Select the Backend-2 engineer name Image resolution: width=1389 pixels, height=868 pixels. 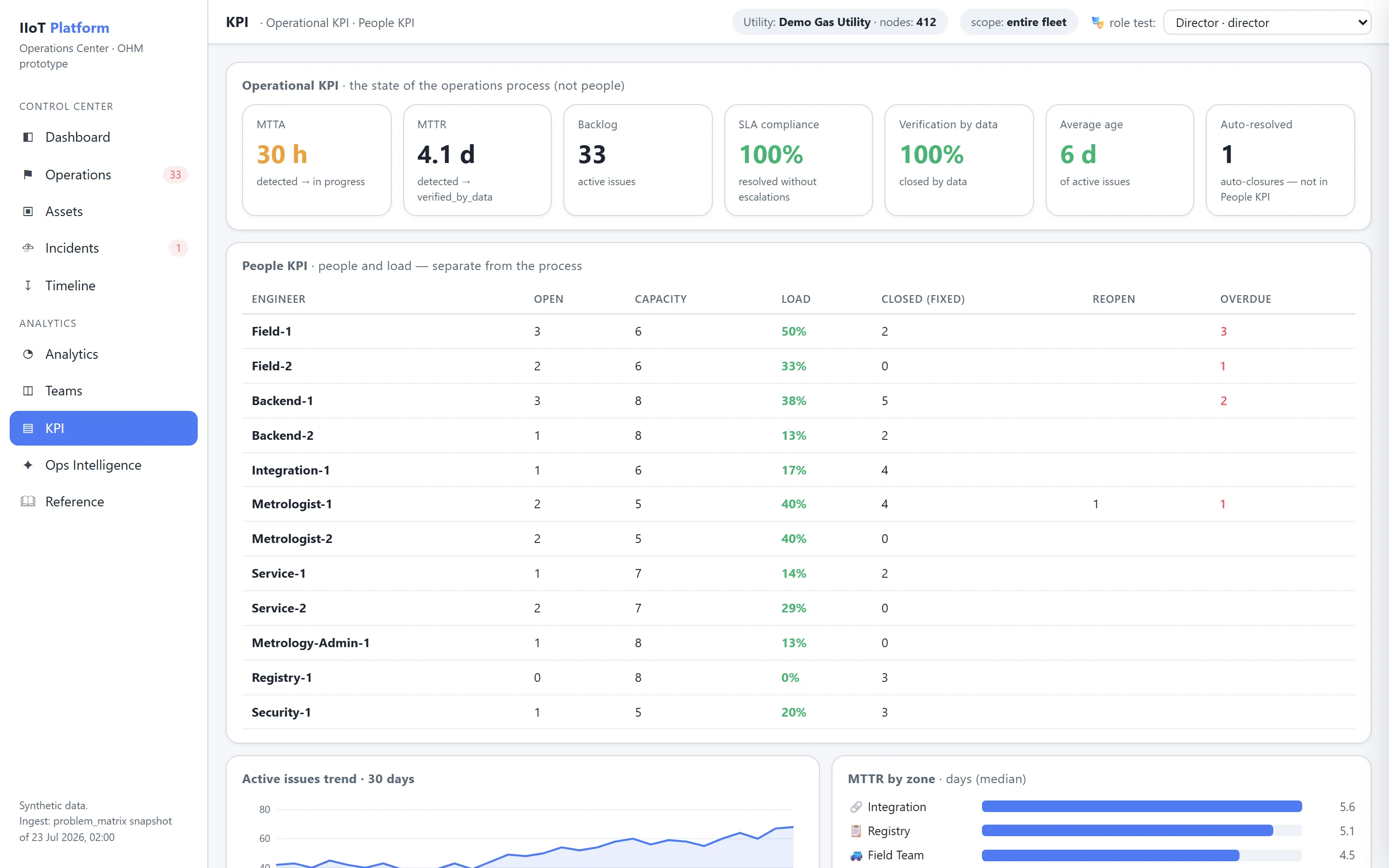pos(283,436)
